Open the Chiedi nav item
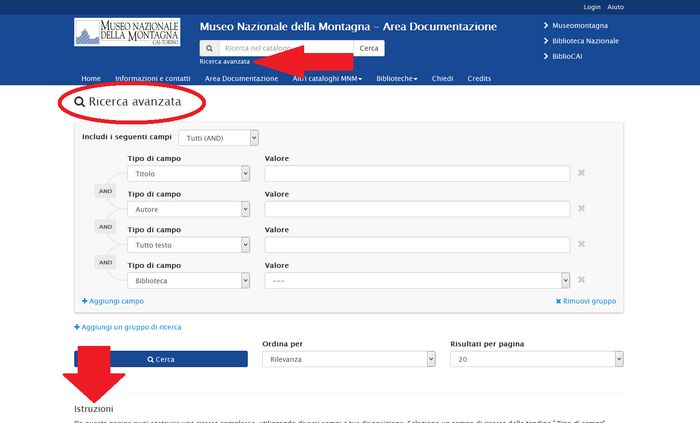 (x=442, y=79)
